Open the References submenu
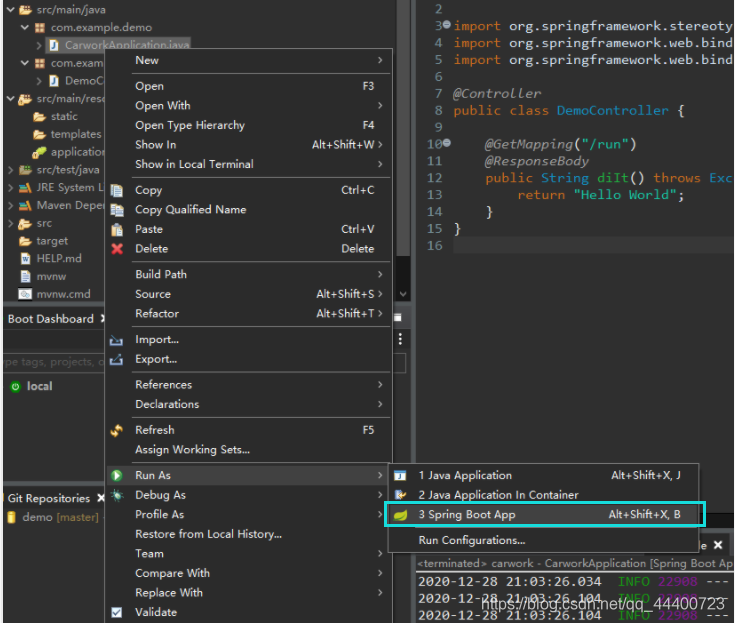 point(249,385)
